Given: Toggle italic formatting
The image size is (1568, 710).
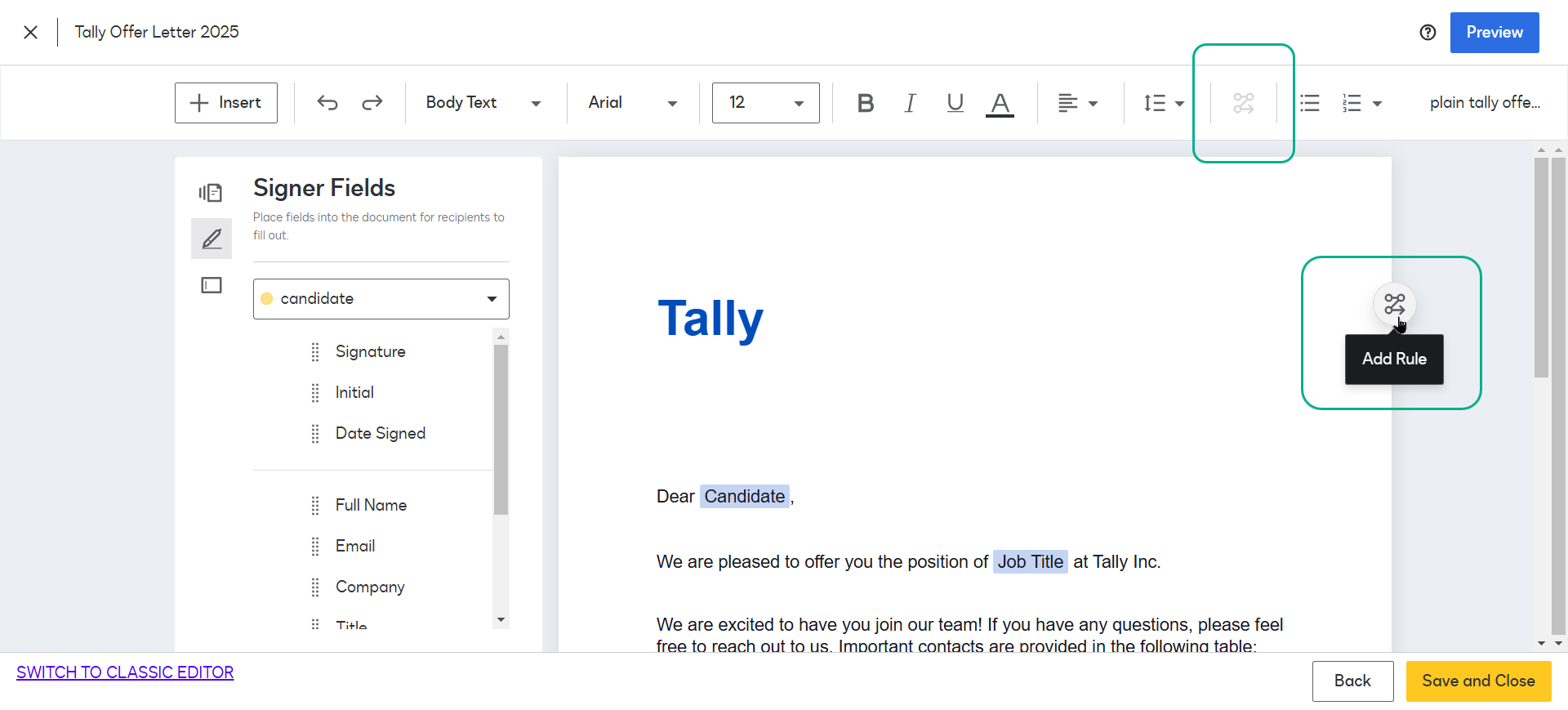Looking at the screenshot, I should pos(910,103).
